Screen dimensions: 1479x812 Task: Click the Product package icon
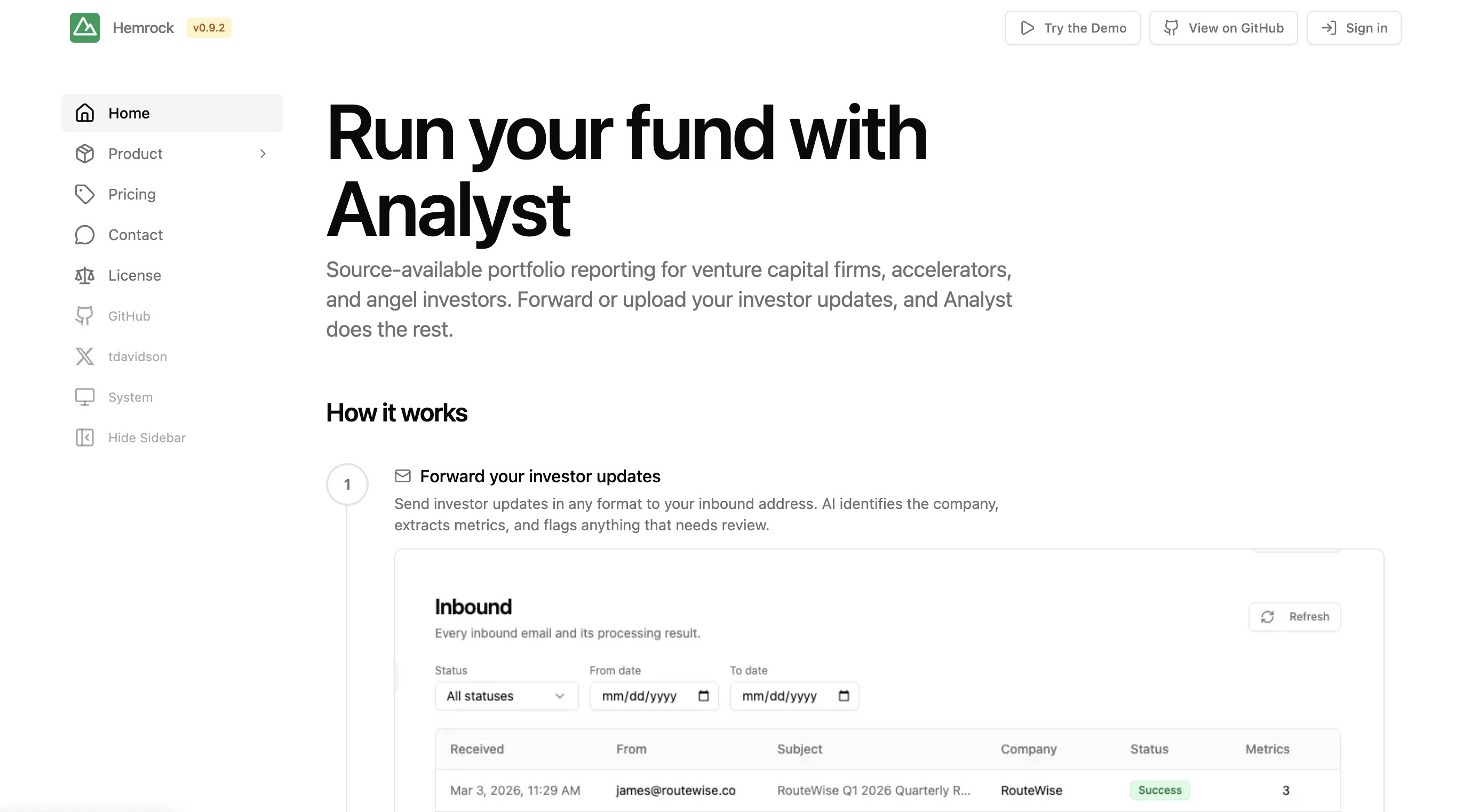point(84,153)
